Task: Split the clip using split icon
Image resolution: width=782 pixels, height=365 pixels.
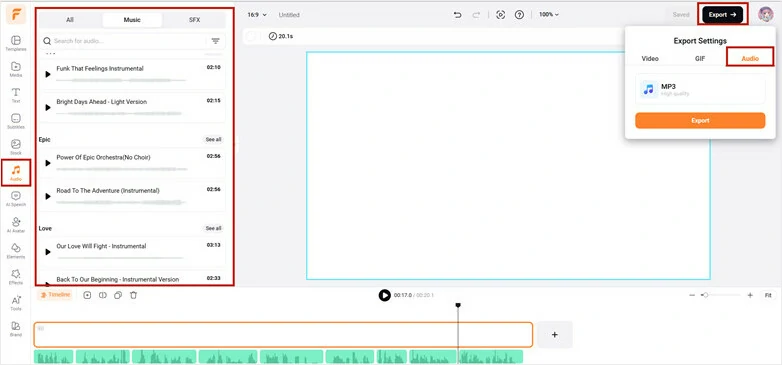Action: pos(103,295)
